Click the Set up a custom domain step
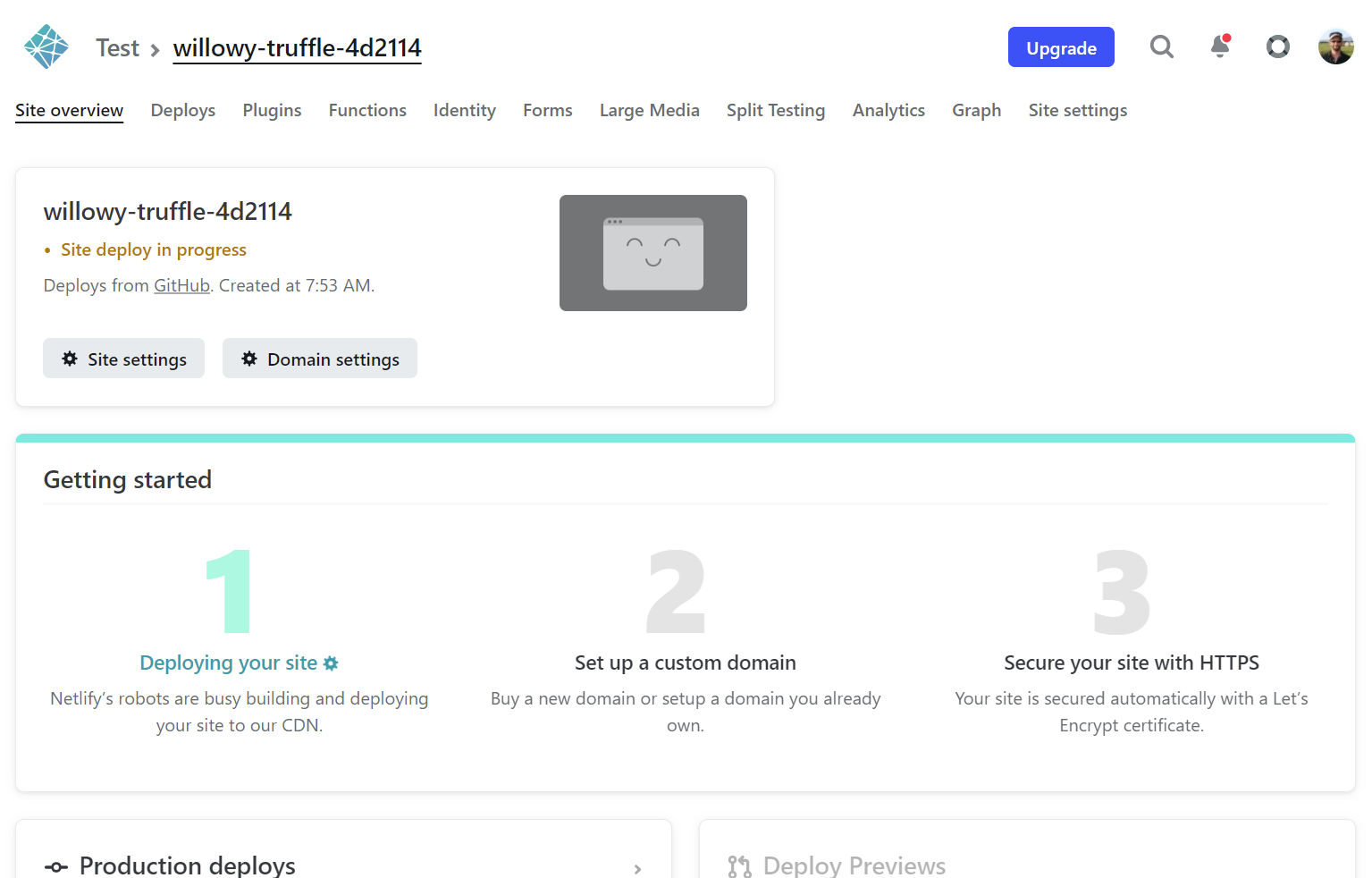This screenshot has width=1372, height=878. 686,663
